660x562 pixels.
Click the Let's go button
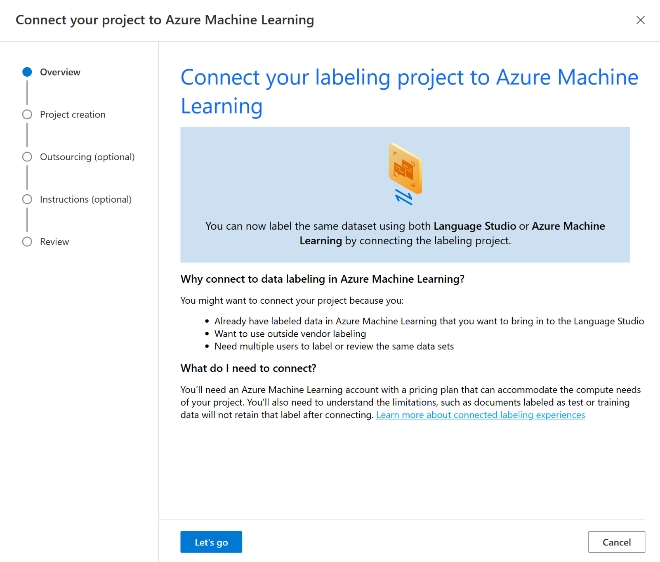pos(211,542)
